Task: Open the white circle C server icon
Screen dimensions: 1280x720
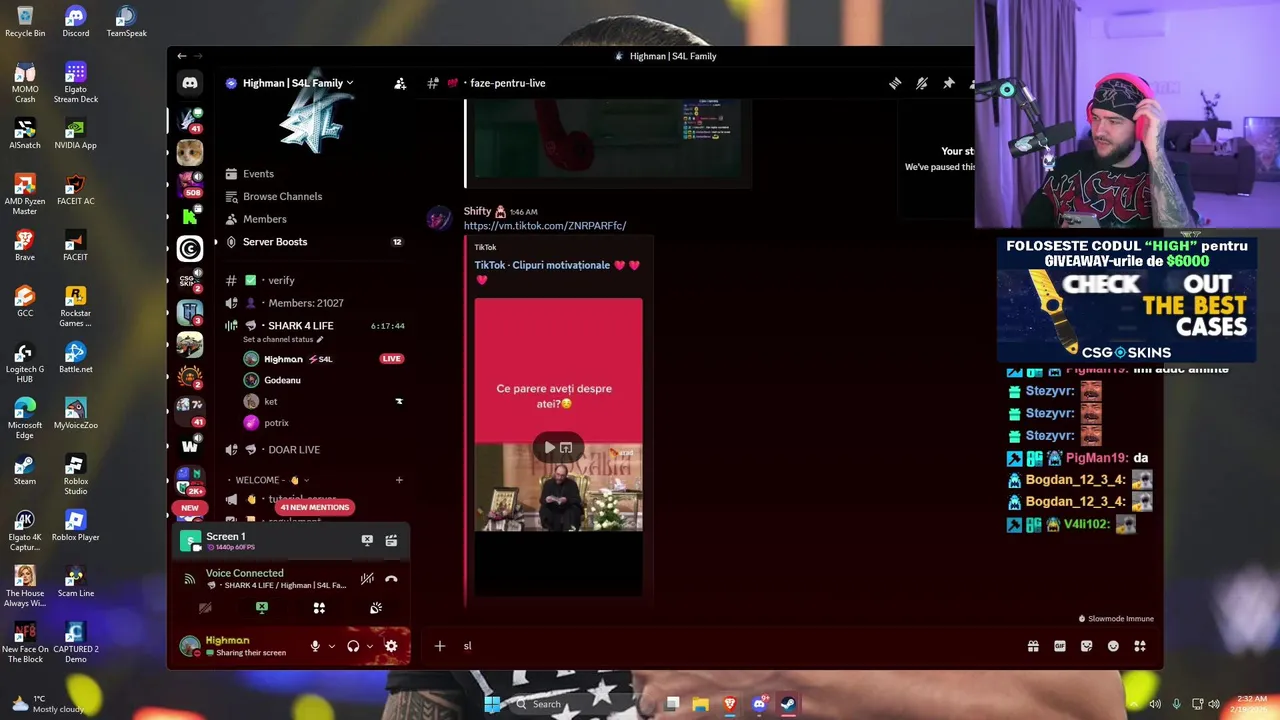Action: [x=190, y=248]
